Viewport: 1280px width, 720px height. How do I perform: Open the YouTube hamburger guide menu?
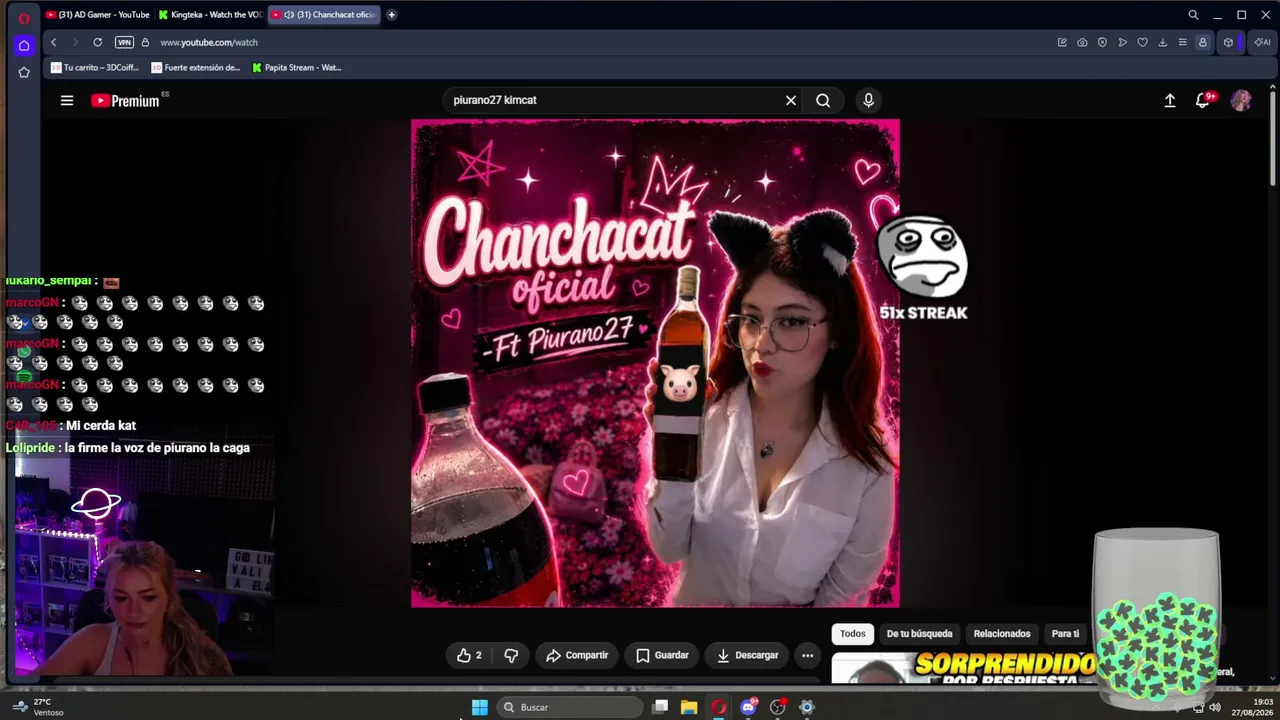click(67, 100)
